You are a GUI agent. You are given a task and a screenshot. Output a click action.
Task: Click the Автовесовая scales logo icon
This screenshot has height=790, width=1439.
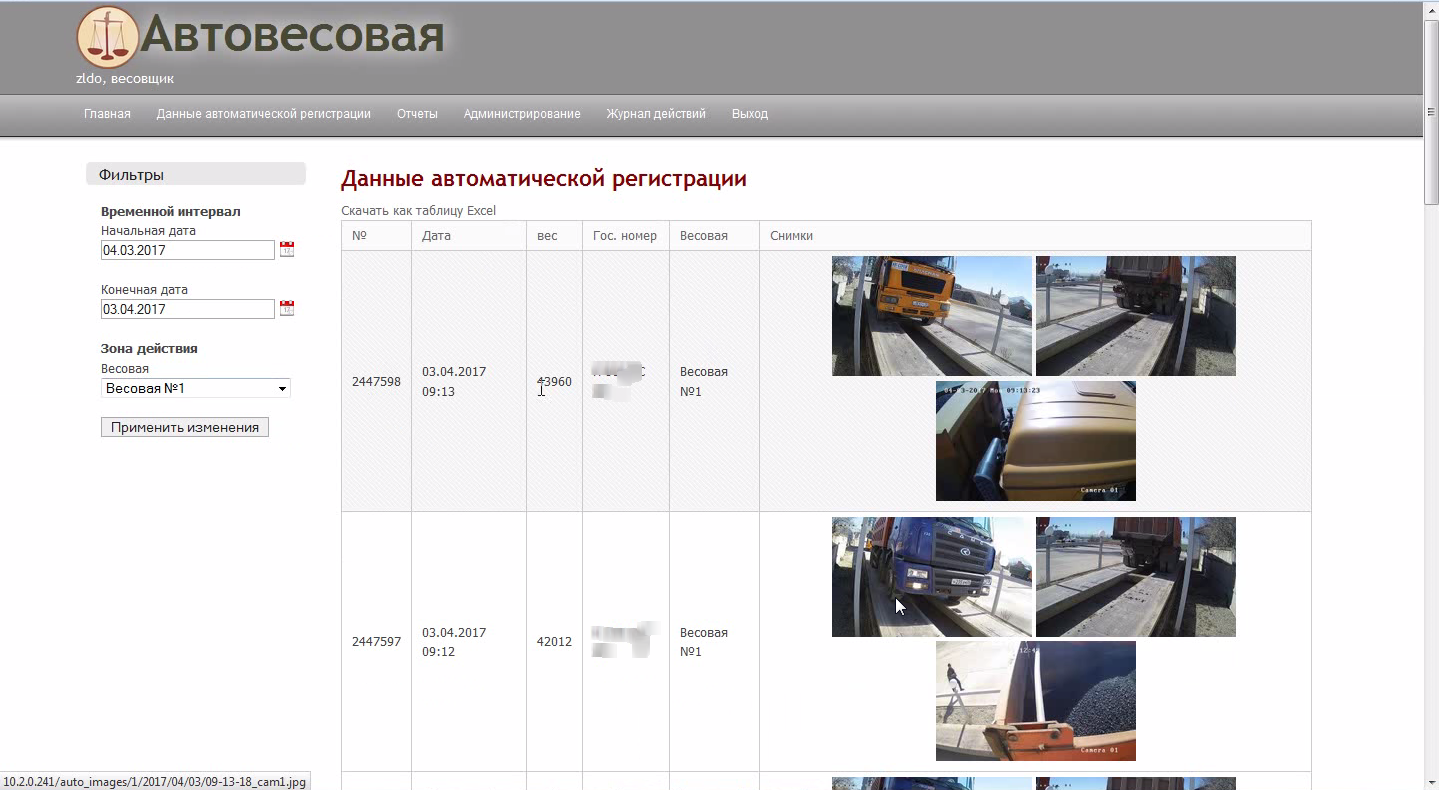point(107,37)
